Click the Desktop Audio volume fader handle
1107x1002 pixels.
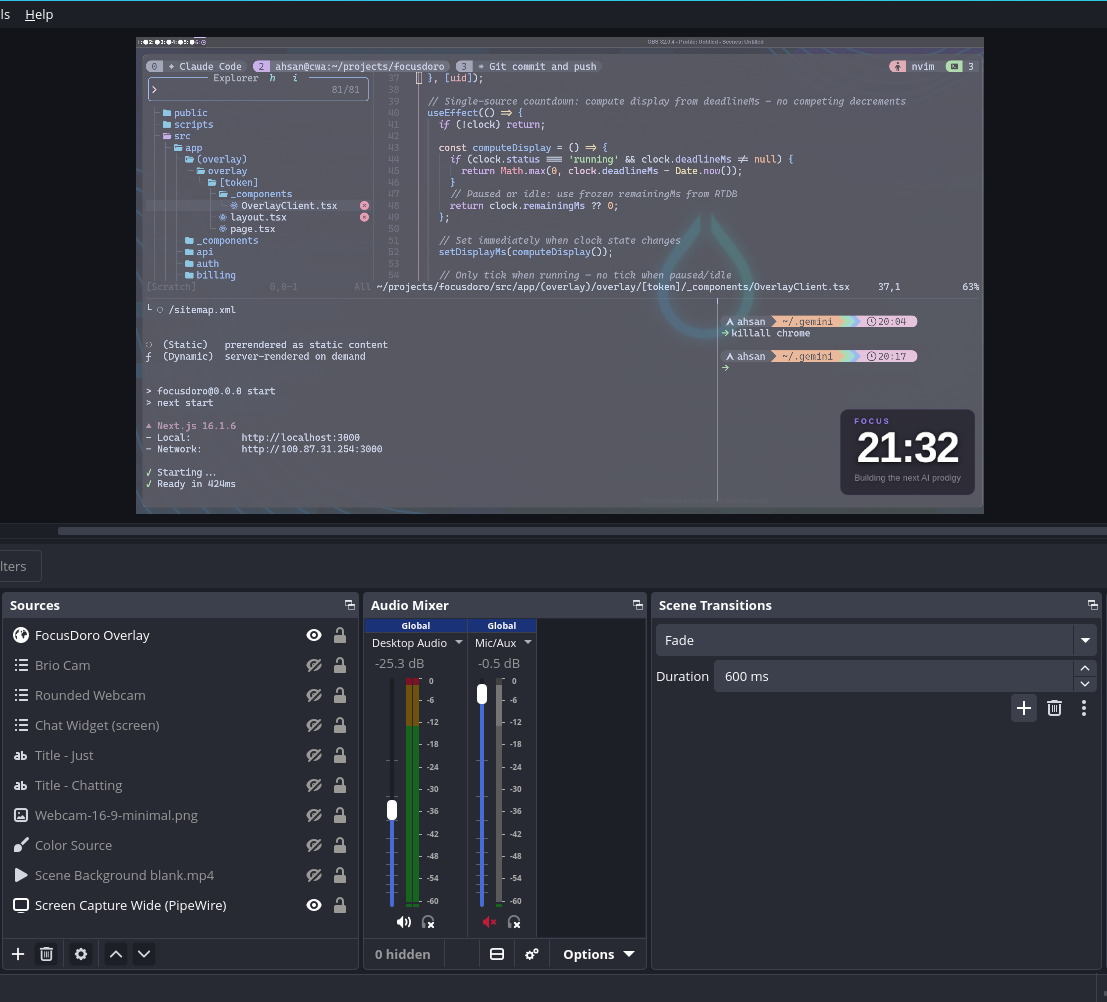coord(392,811)
